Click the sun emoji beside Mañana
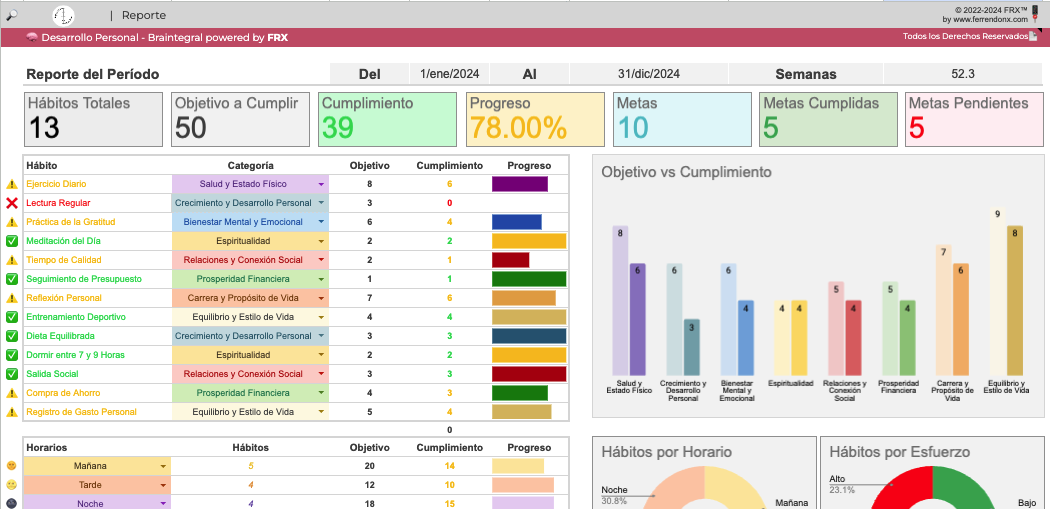The height and width of the screenshot is (509, 1050). coord(11,465)
